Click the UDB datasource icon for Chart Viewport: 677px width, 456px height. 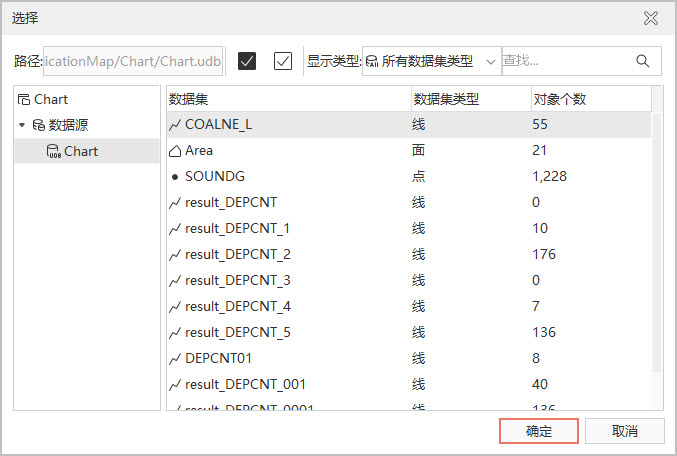click(54, 152)
